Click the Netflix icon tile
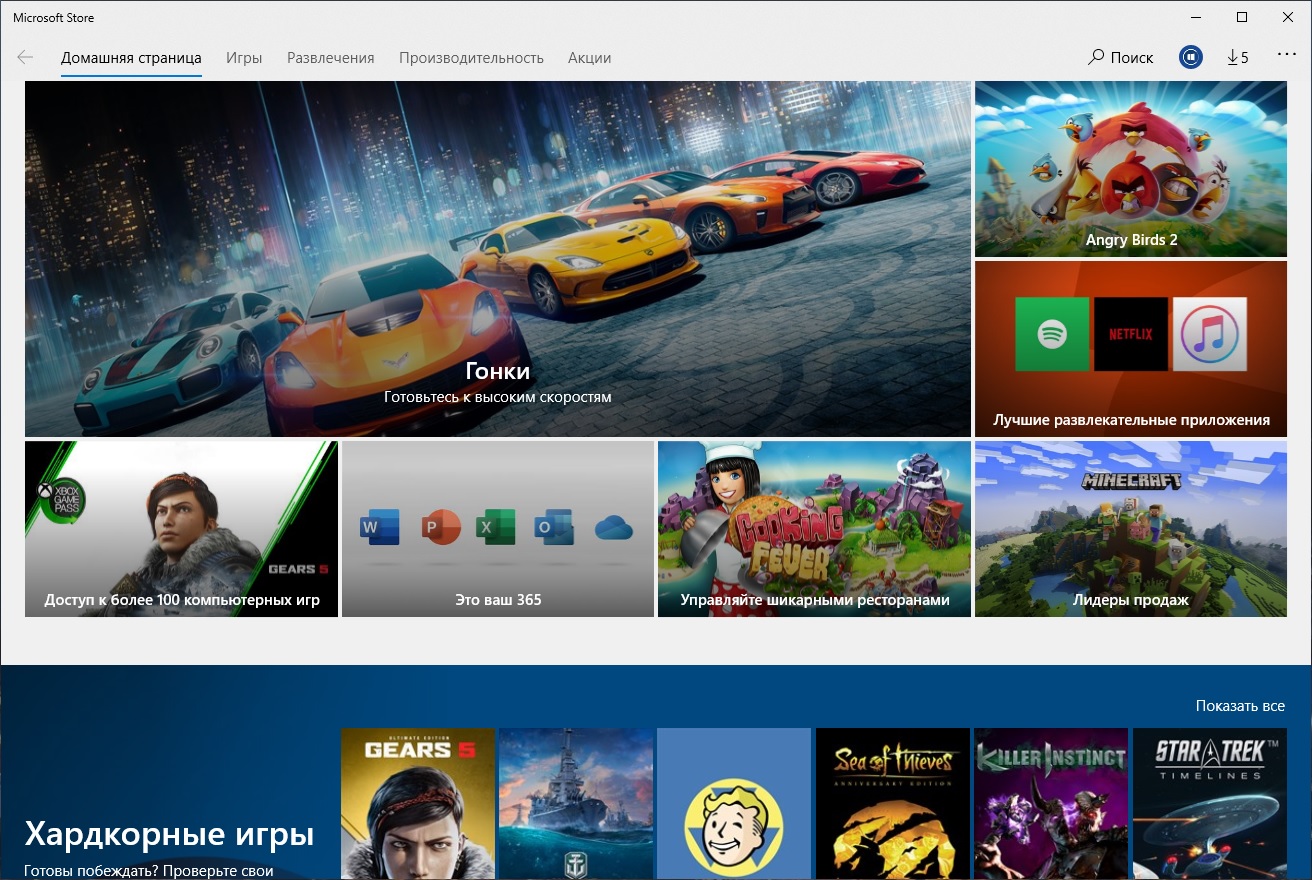 [x=1131, y=334]
